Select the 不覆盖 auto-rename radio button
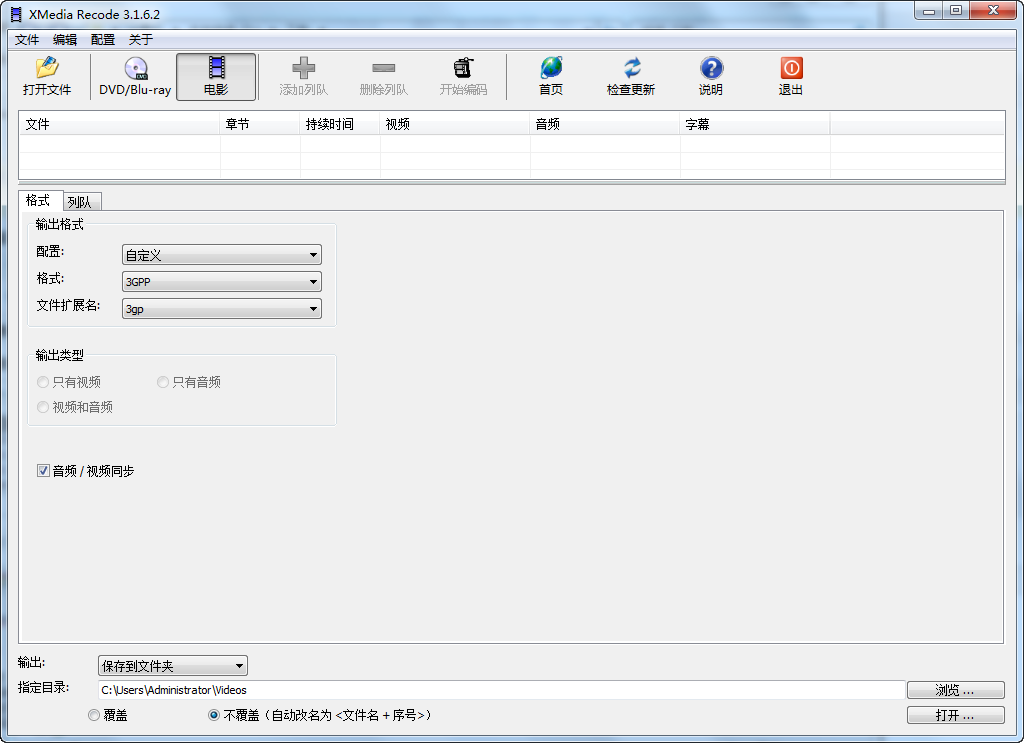1024x743 pixels. pyautogui.click(x=214, y=715)
